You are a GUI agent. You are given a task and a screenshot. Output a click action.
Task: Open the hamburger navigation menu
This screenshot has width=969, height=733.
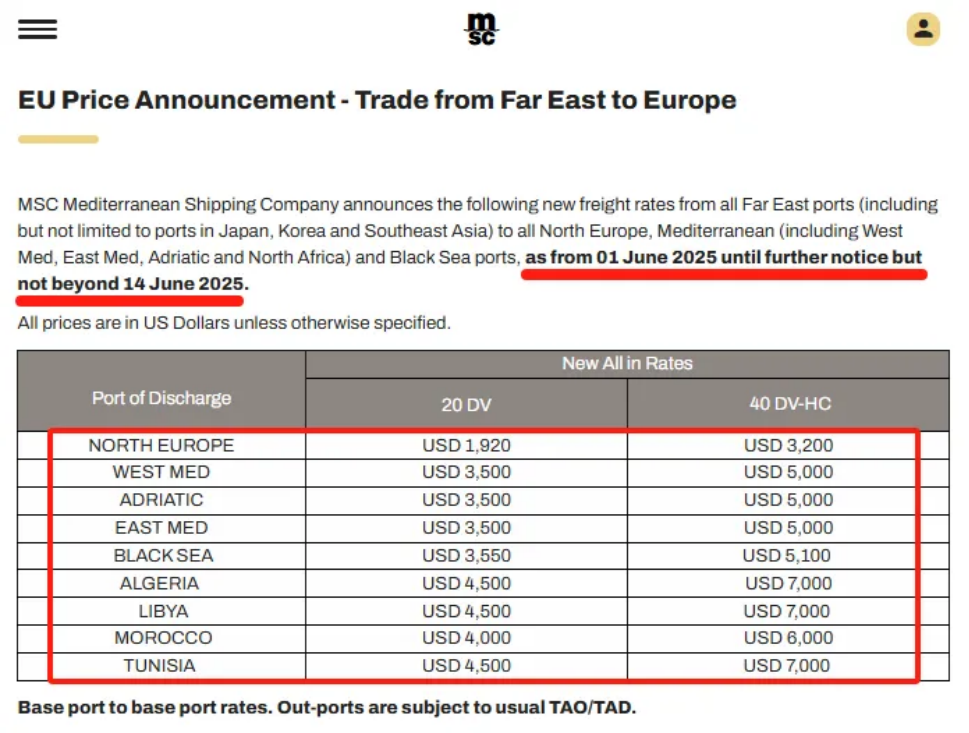pos(38,29)
